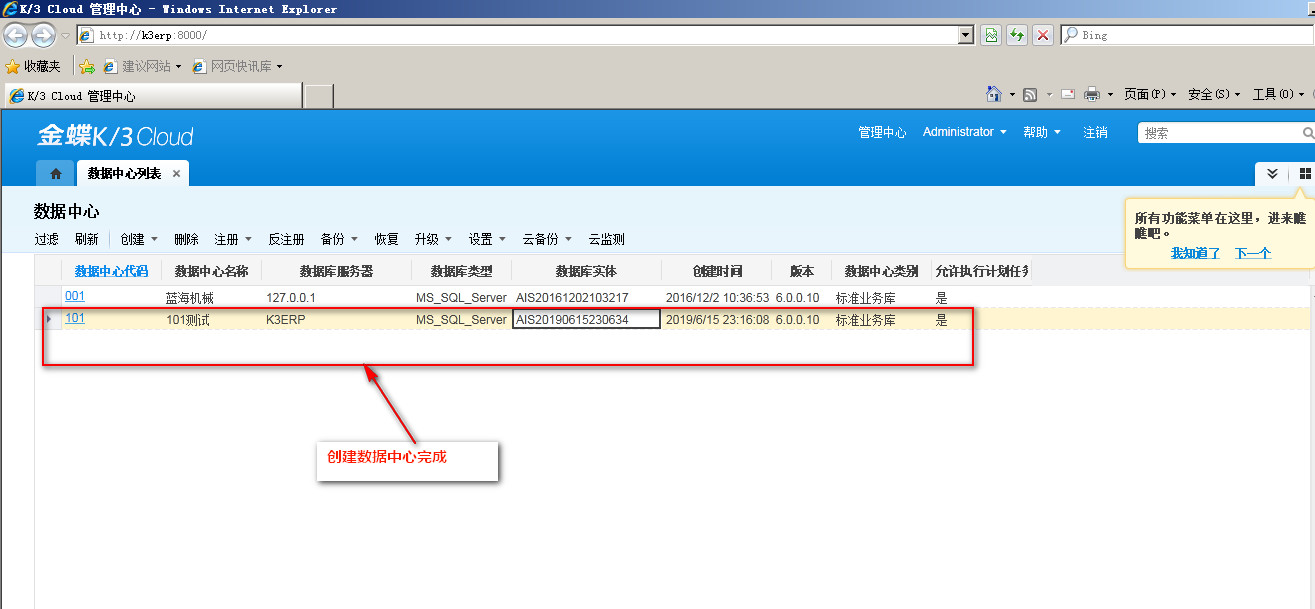
Task: Expand the print options dropdown arrow
Action: tap(1110, 95)
